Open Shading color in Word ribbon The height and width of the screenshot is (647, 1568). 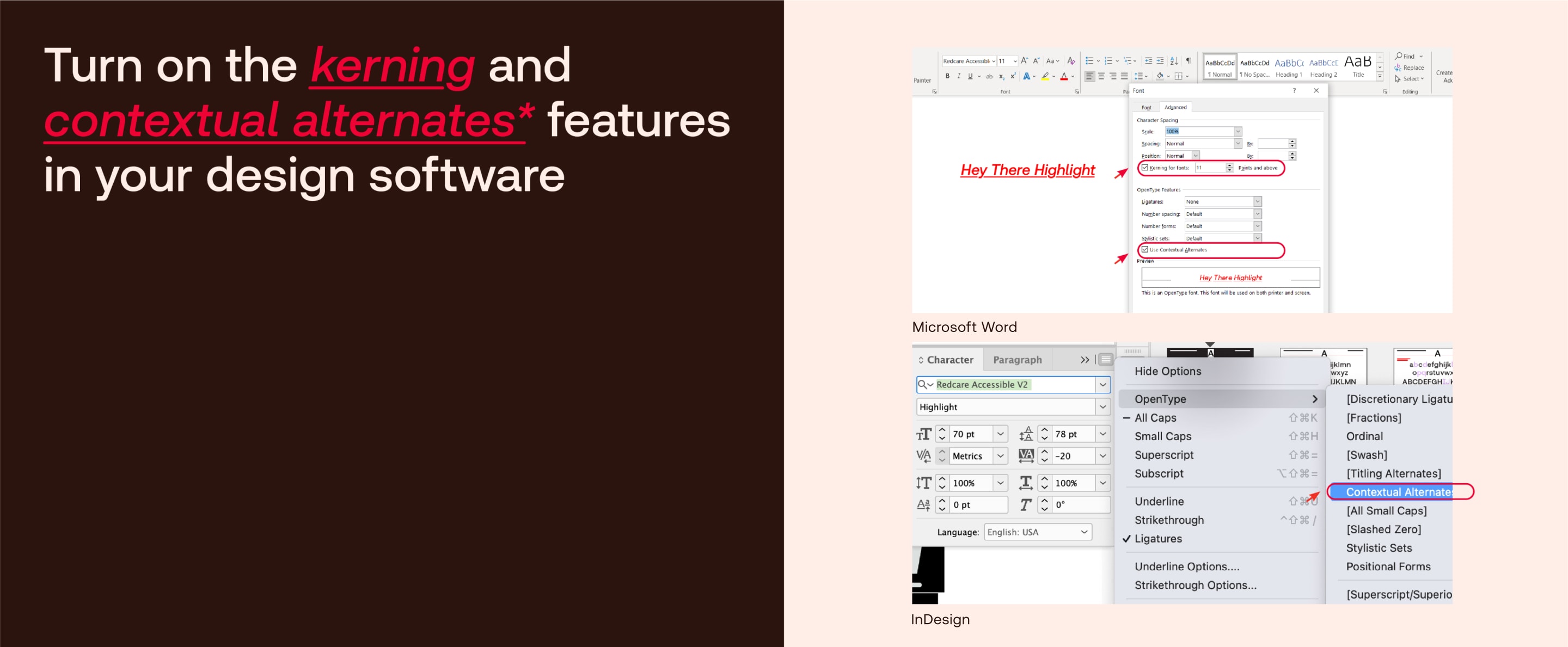click(x=1160, y=76)
